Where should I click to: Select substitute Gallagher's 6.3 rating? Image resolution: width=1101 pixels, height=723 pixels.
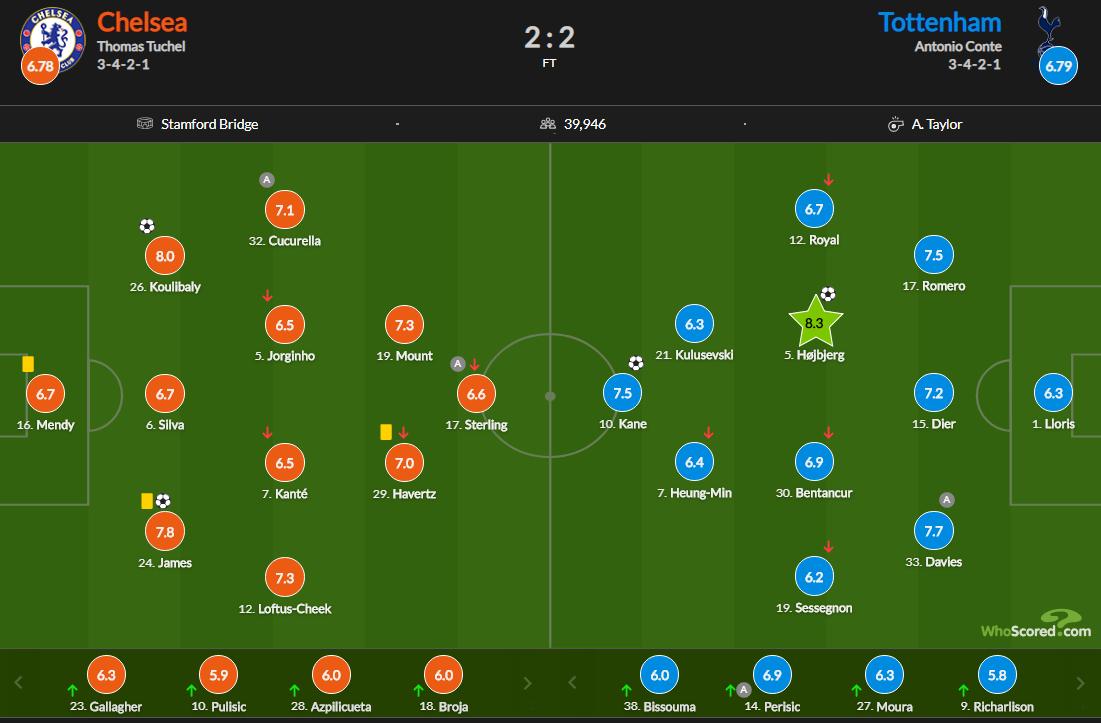pos(107,675)
